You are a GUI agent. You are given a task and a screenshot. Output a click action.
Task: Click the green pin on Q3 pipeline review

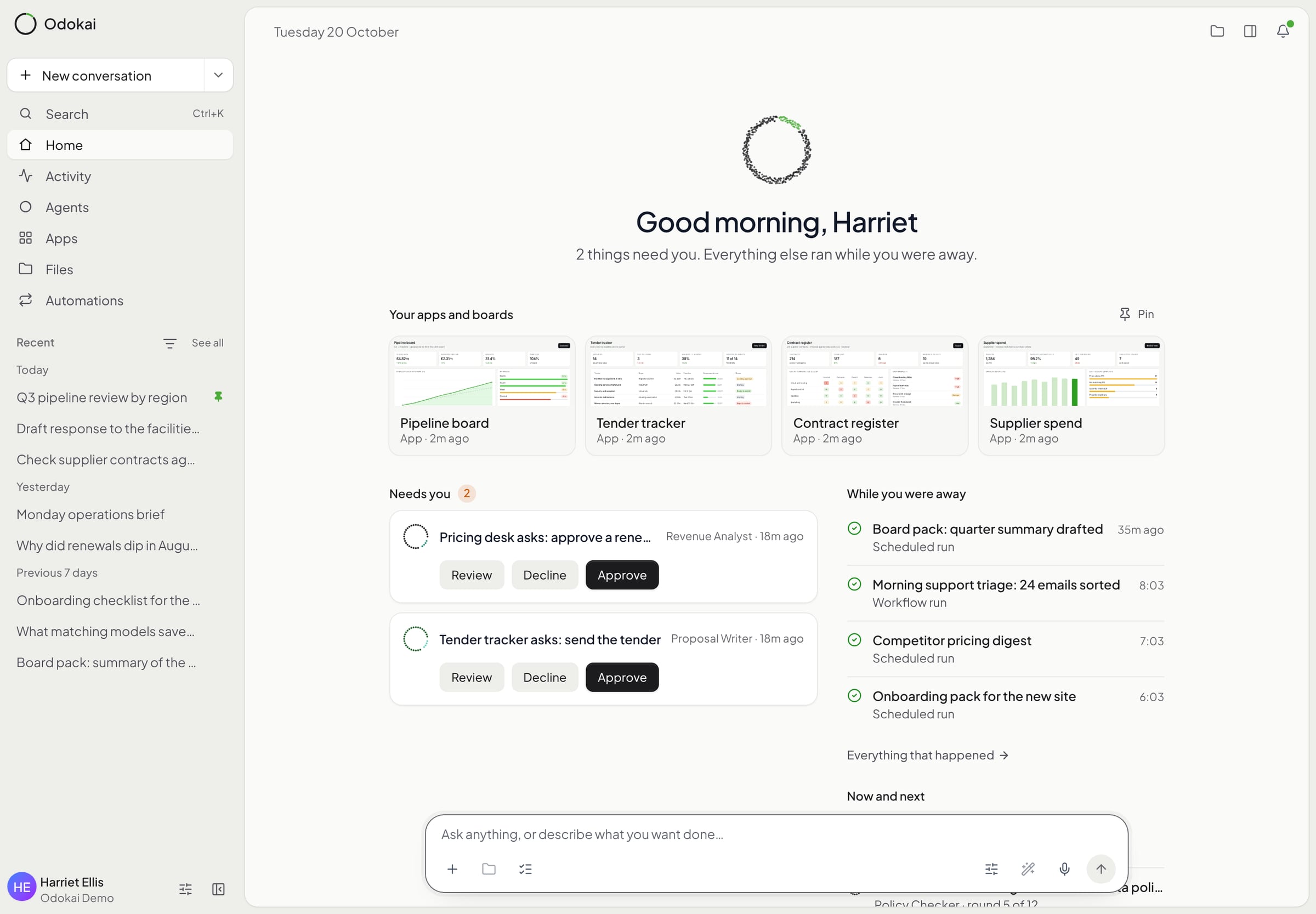point(218,396)
